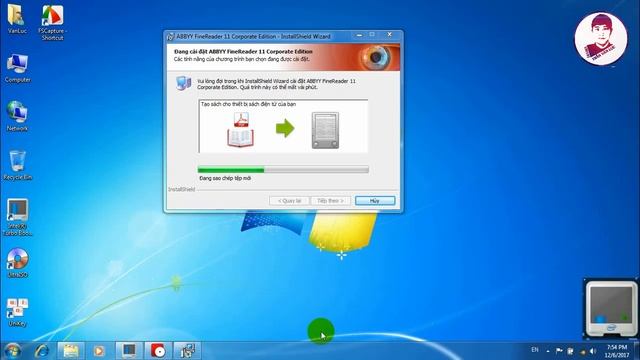Click the Intel Turbo Boost monitor gadget
The height and width of the screenshot is (360, 640).
pyautogui.click(x=611, y=309)
